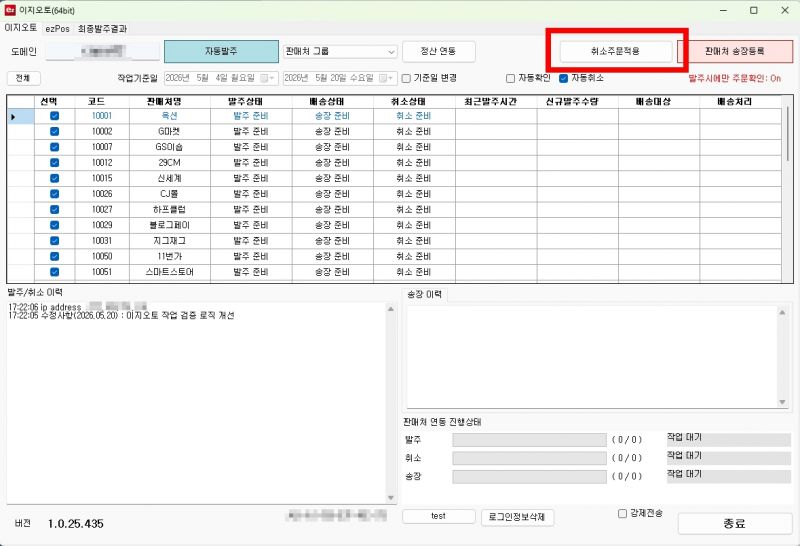Uncheck the checkbox for G마켓 row 10002
Image resolution: width=800 pixels, height=546 pixels.
point(55,131)
